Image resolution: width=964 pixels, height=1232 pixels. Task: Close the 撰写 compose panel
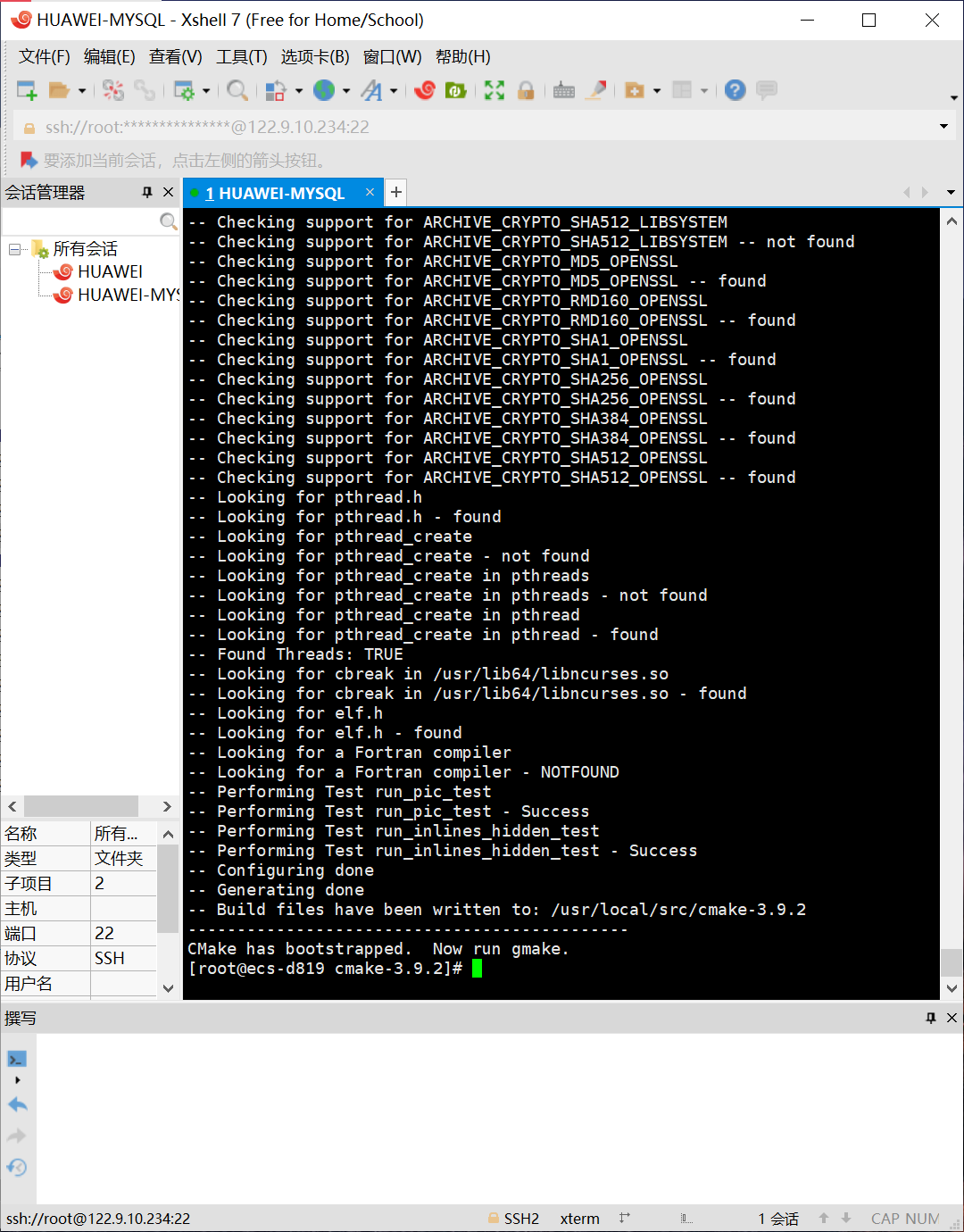pyautogui.click(x=952, y=1018)
